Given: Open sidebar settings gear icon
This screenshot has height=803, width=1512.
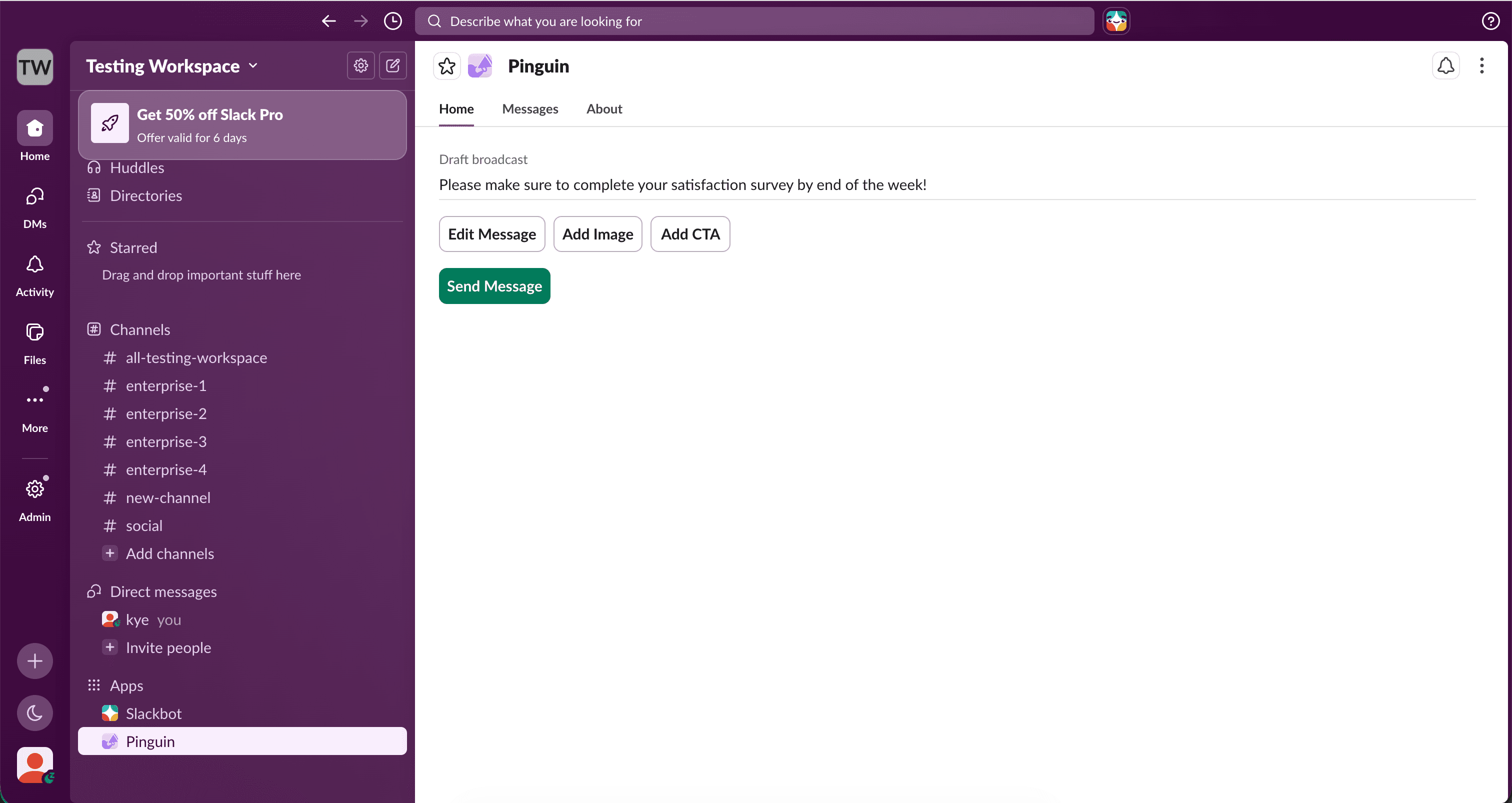Looking at the screenshot, I should pyautogui.click(x=361, y=65).
